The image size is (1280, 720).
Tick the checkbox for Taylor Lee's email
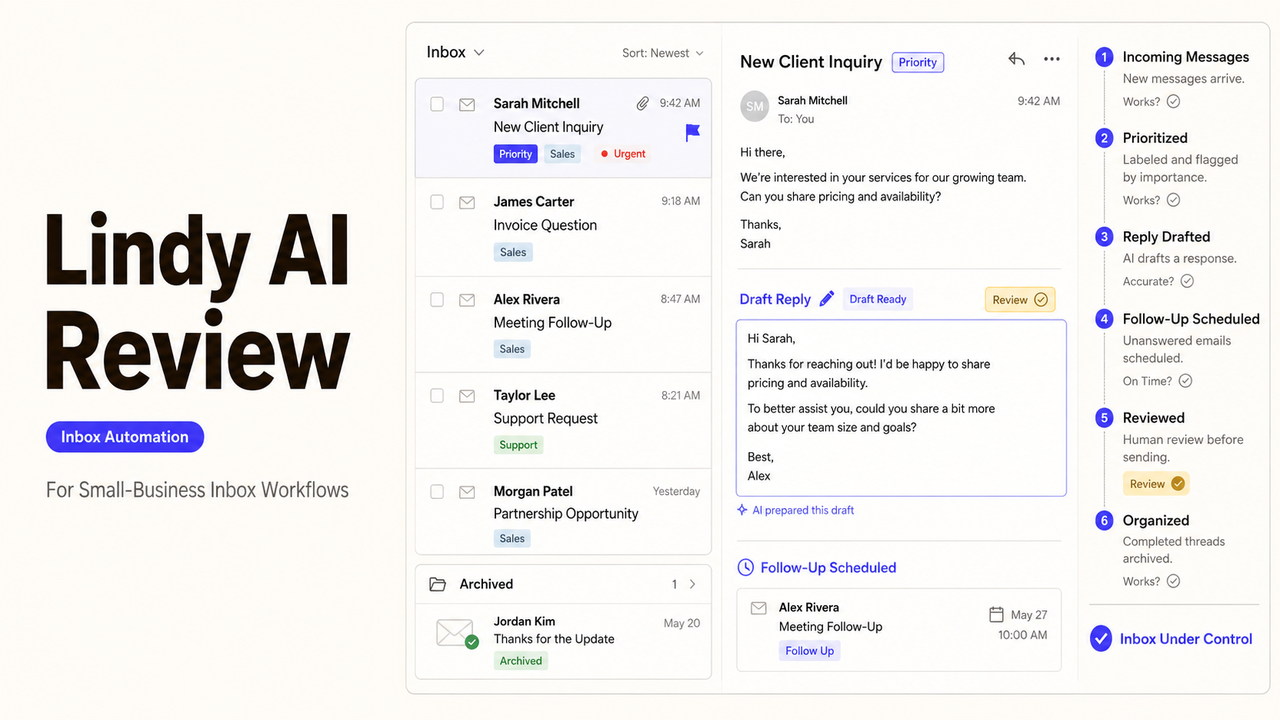coord(437,396)
